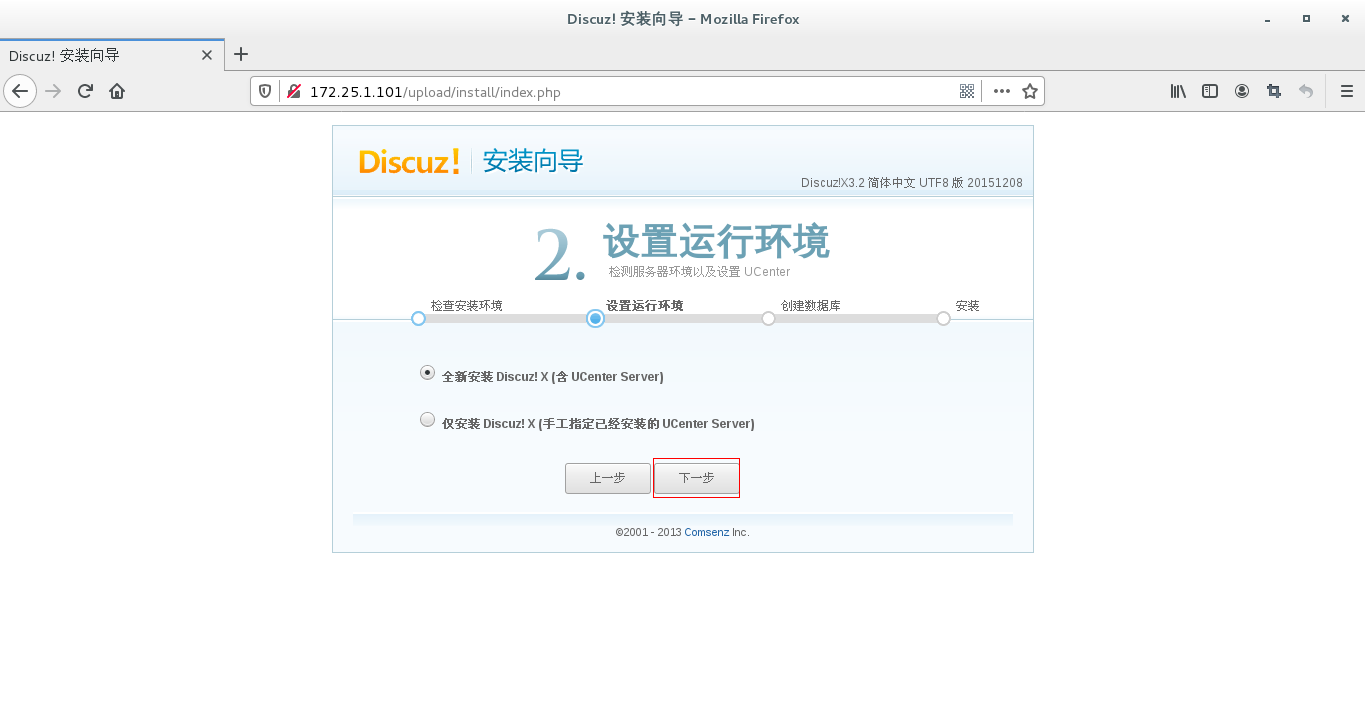Close the Discuz! 安装向导 tab
Viewport: 1365px width, 705px height.
(207, 55)
